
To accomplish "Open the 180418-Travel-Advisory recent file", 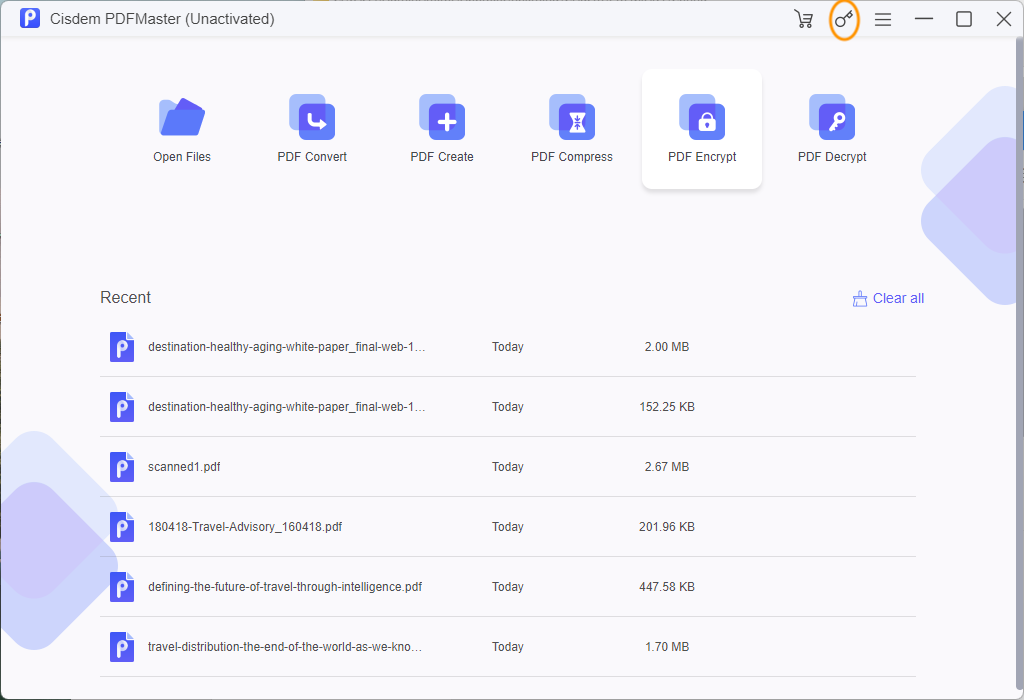I will coord(245,526).
